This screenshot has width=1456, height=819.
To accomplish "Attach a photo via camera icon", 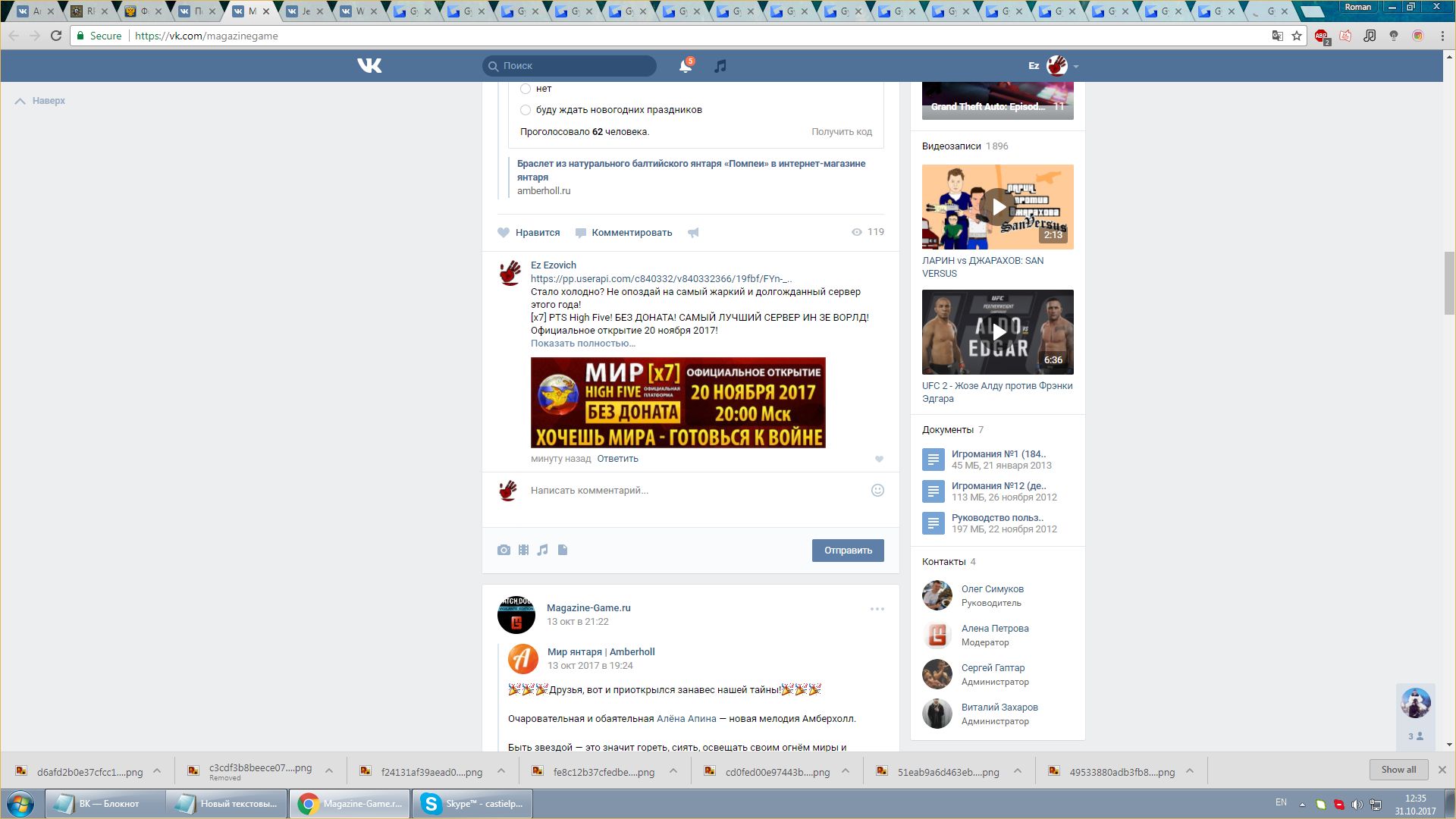I will click(504, 550).
